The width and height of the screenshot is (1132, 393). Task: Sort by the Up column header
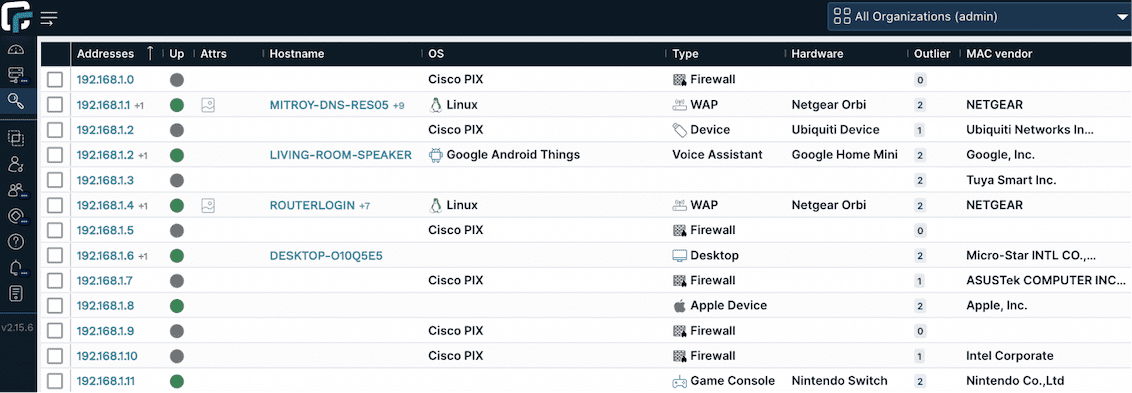[177, 54]
